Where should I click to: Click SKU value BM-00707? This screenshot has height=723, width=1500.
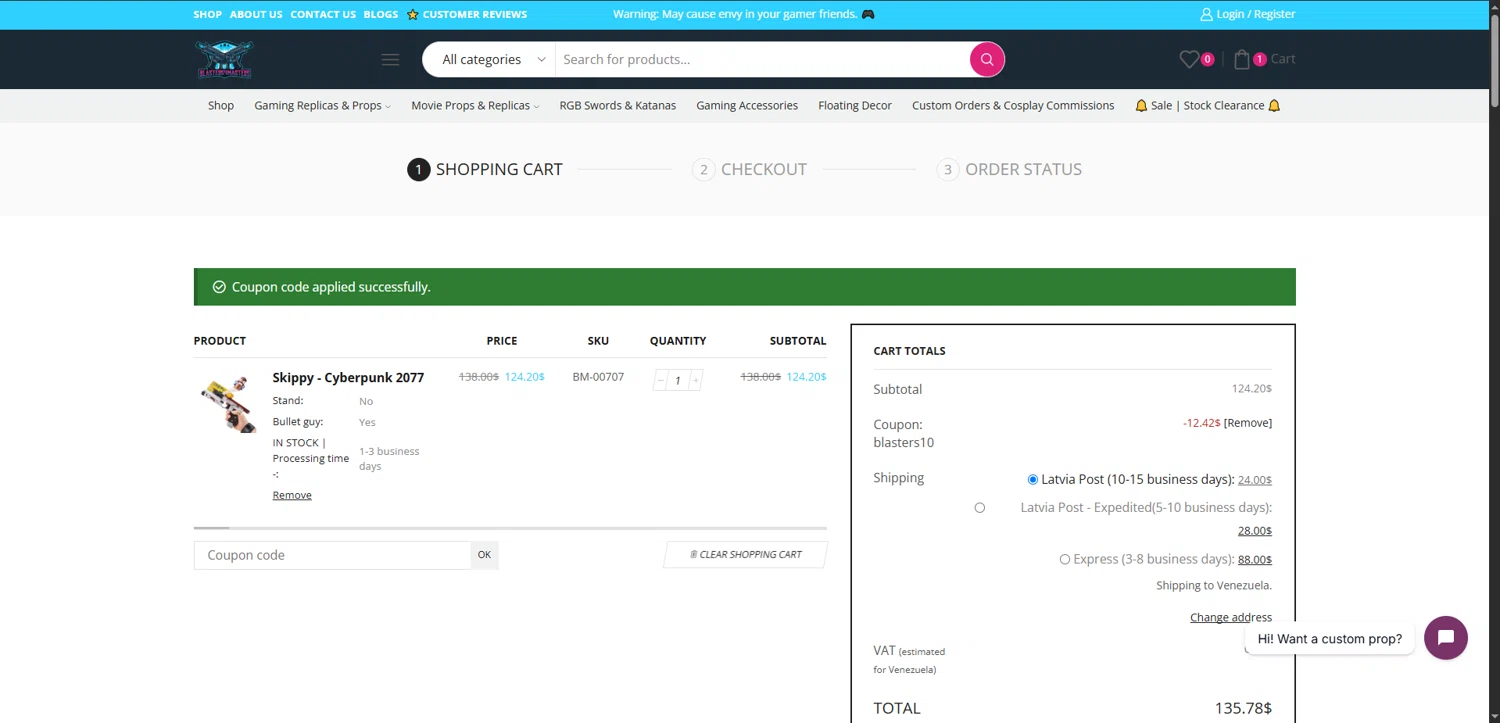[598, 377]
